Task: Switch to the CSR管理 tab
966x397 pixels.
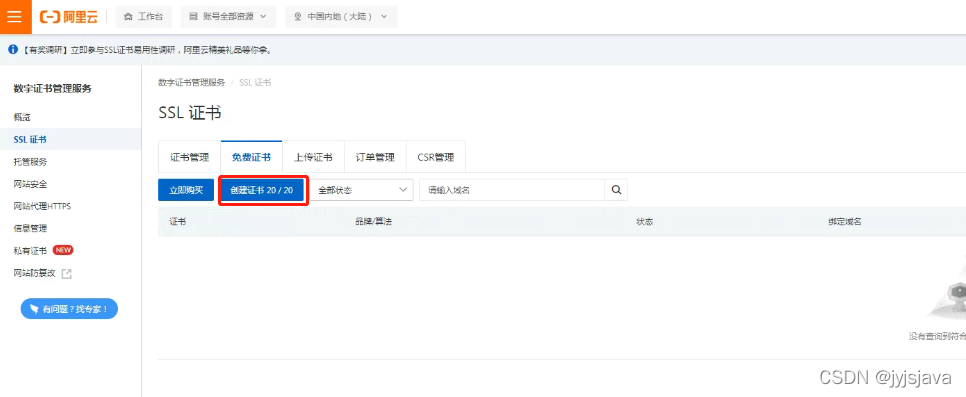Action: pyautogui.click(x=436, y=157)
